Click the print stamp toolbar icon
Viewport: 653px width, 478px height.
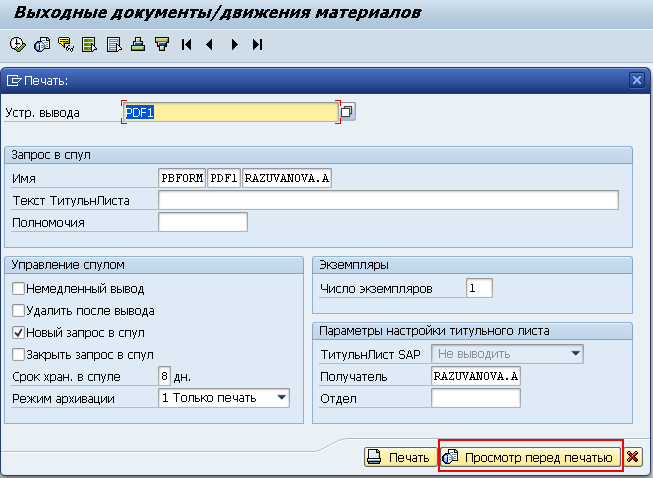(138, 44)
